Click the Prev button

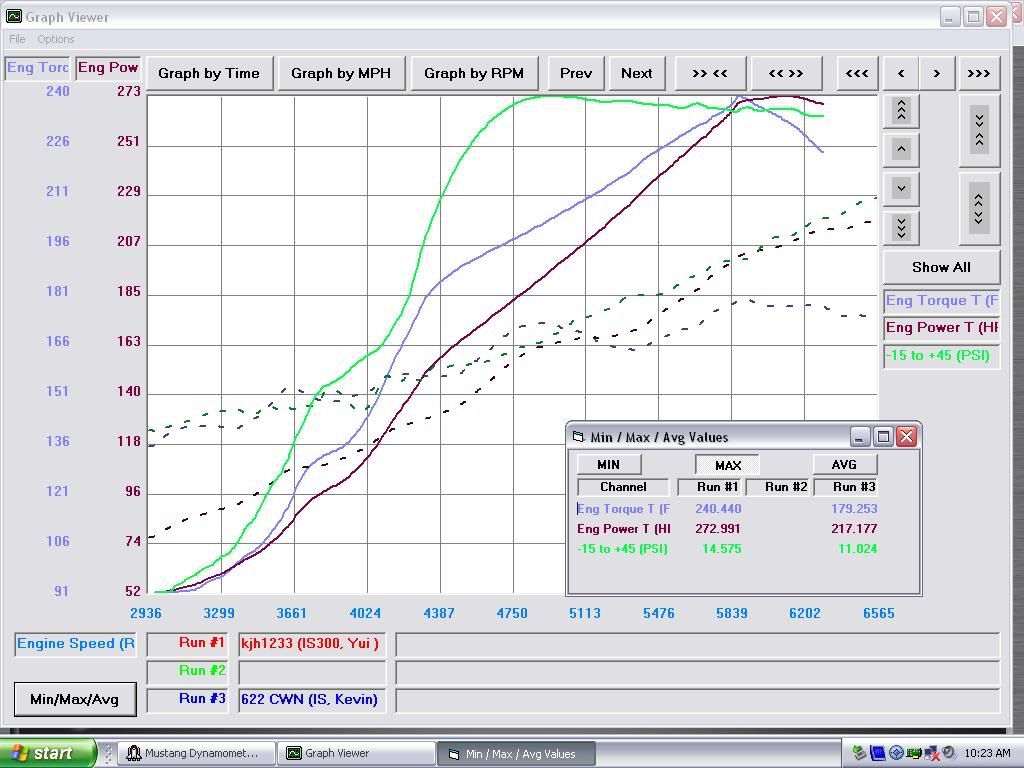pos(575,73)
